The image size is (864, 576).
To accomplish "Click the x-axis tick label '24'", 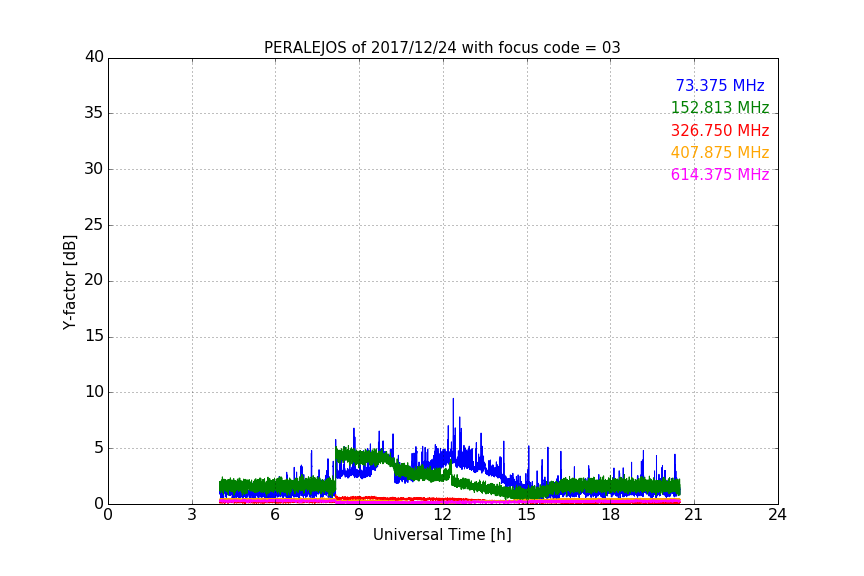I will coord(777,515).
